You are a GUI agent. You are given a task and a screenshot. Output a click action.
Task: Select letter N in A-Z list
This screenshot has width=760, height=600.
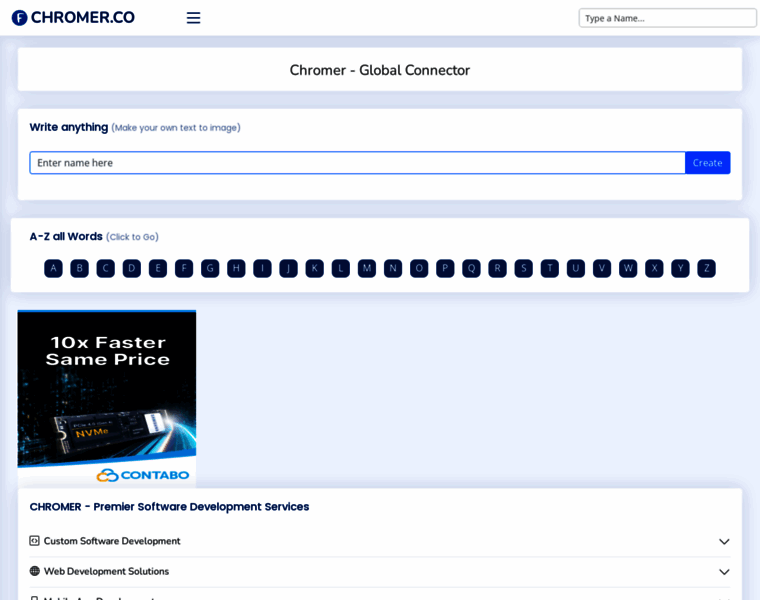click(x=393, y=268)
